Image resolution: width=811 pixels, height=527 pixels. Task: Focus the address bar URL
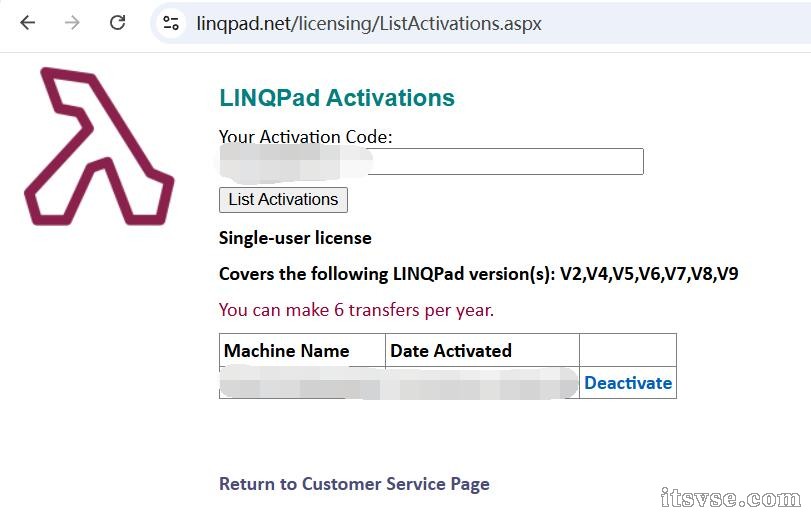click(368, 23)
